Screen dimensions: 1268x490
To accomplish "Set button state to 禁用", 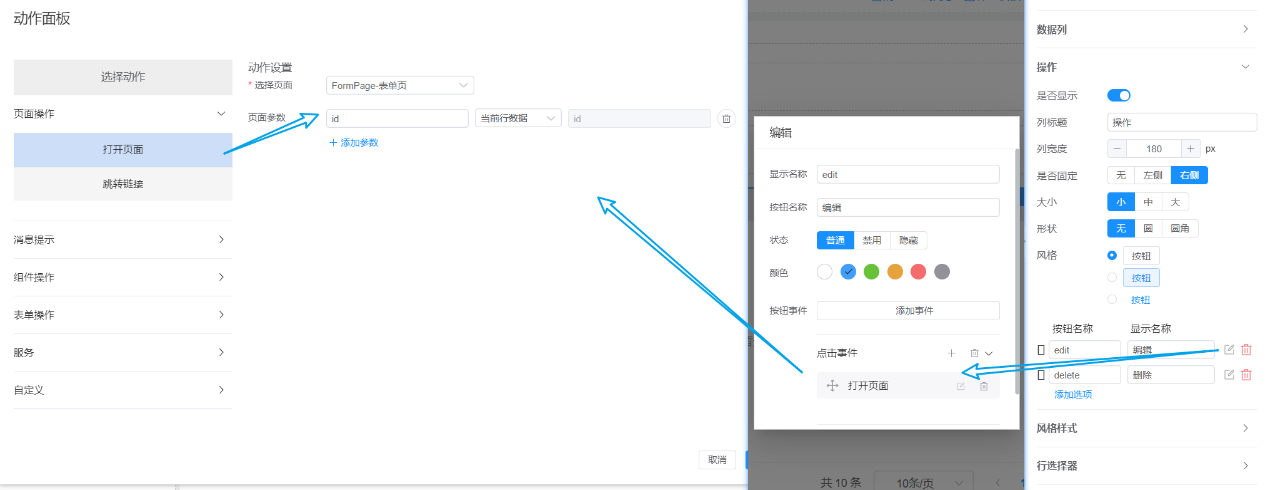I will [x=872, y=240].
